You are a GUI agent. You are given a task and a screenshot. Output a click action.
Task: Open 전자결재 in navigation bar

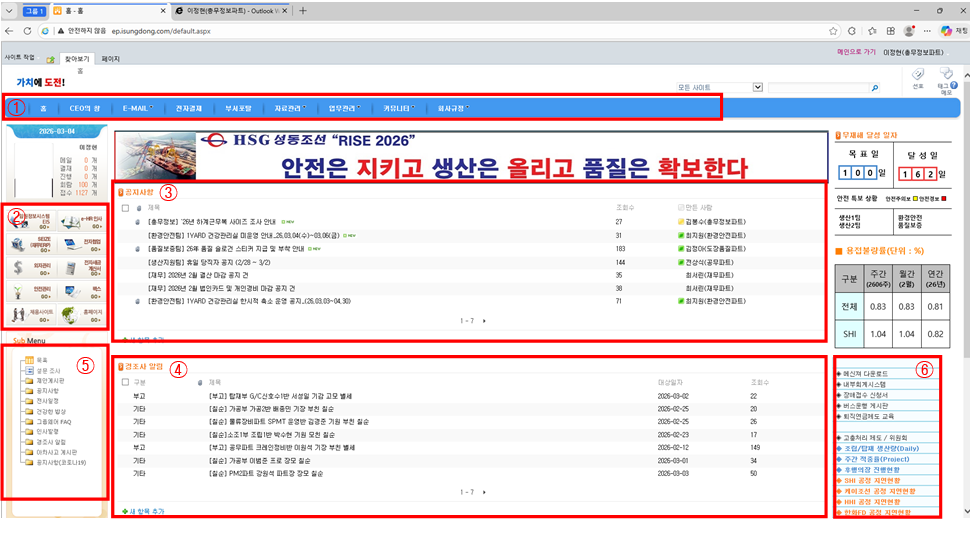(x=188, y=108)
